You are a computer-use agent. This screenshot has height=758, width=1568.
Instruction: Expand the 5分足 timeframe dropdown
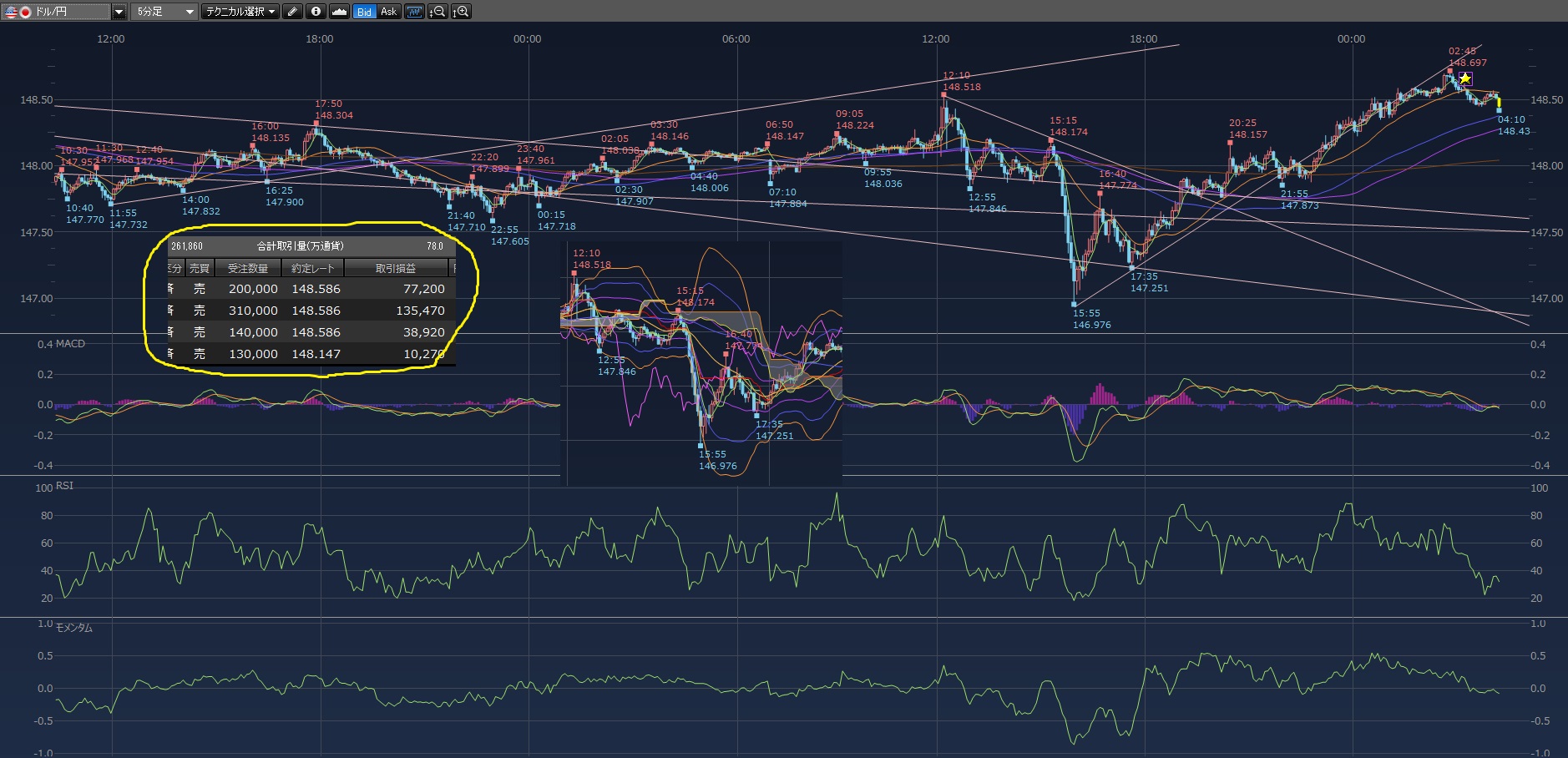(189, 12)
